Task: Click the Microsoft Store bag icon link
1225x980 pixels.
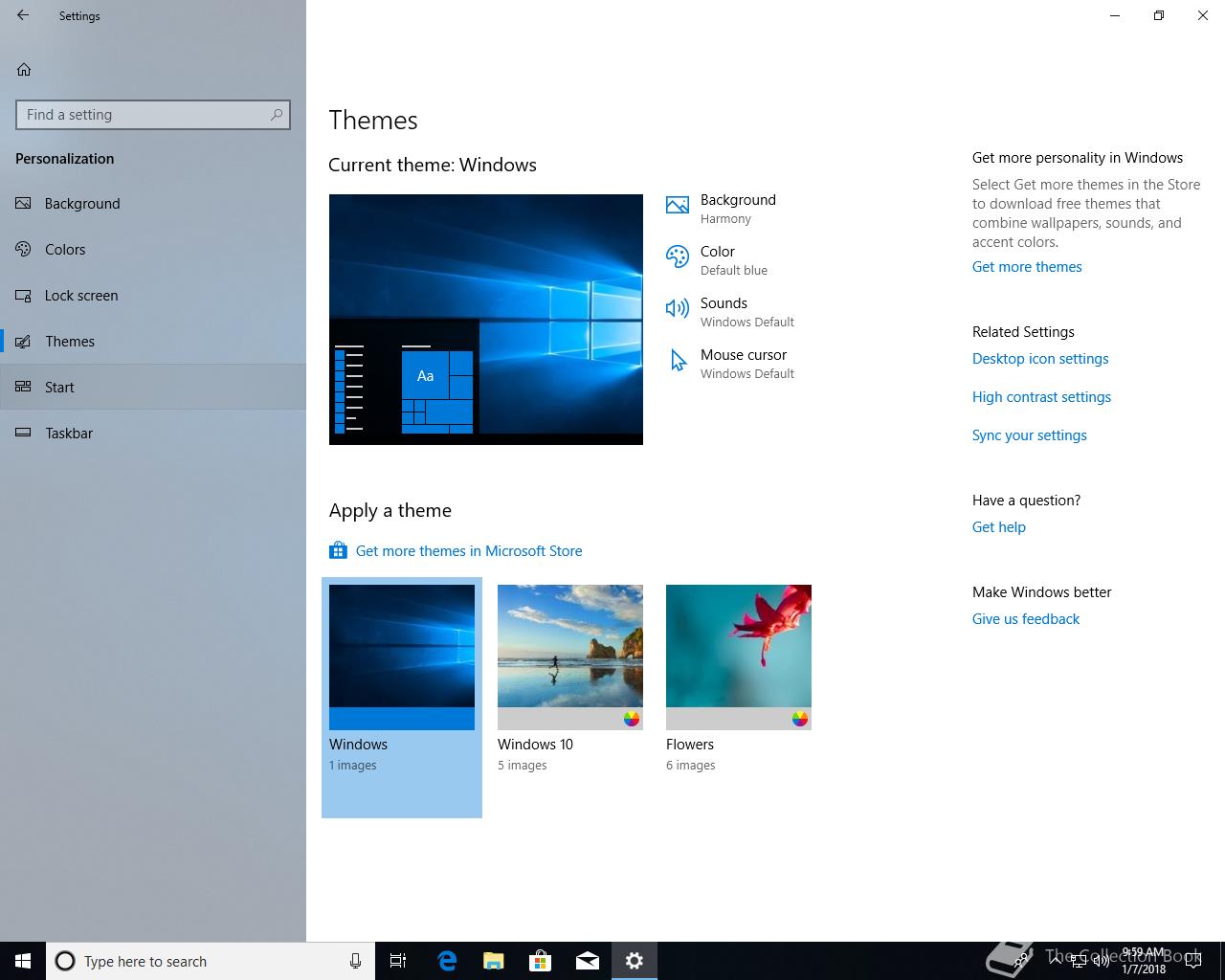Action: tap(338, 550)
